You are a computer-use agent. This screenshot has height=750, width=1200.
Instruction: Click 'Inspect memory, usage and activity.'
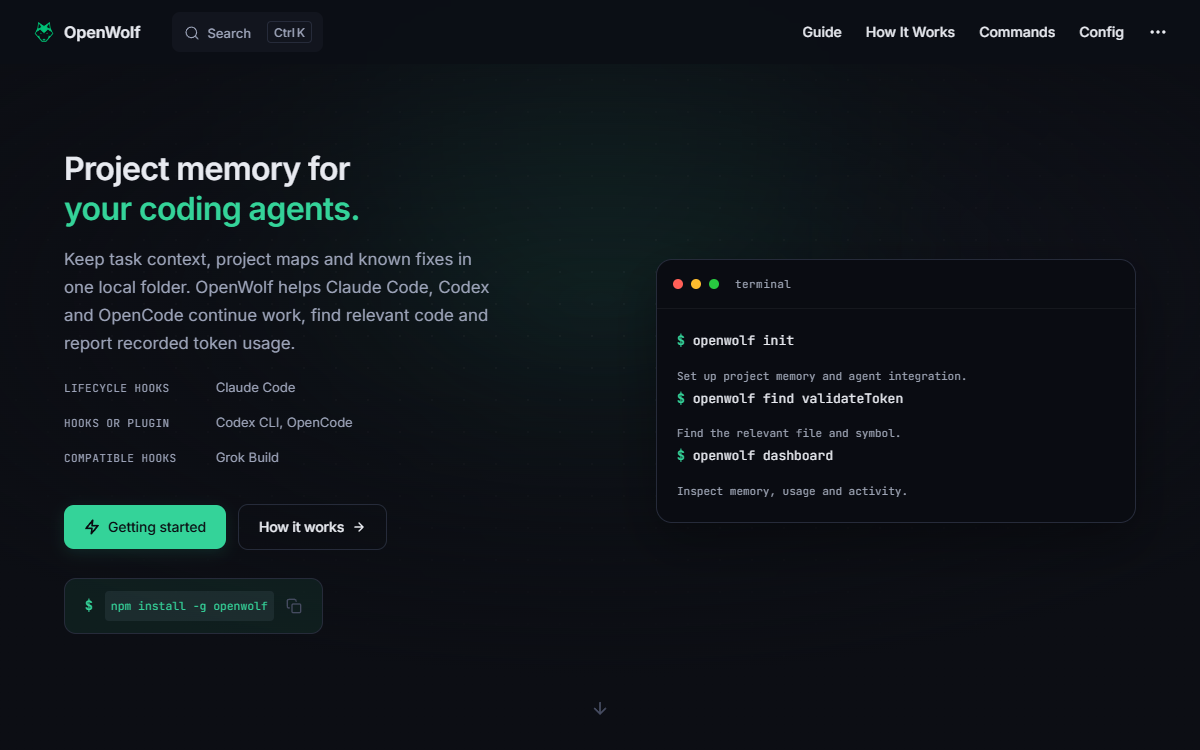792,491
